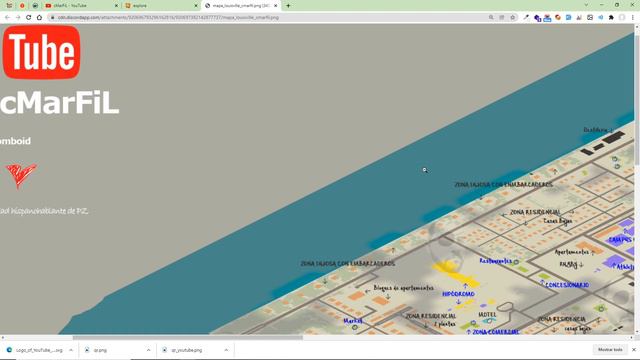Screen dimensions: 640x360
Task: Expand options for logo_of_YouTube svg download
Action: [x=71, y=350]
